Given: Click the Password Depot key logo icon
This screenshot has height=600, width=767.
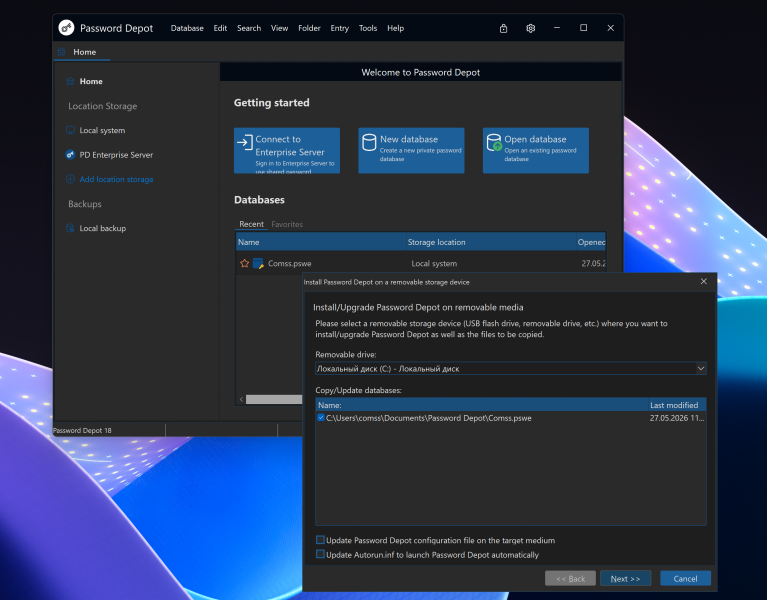Looking at the screenshot, I should (66, 28).
